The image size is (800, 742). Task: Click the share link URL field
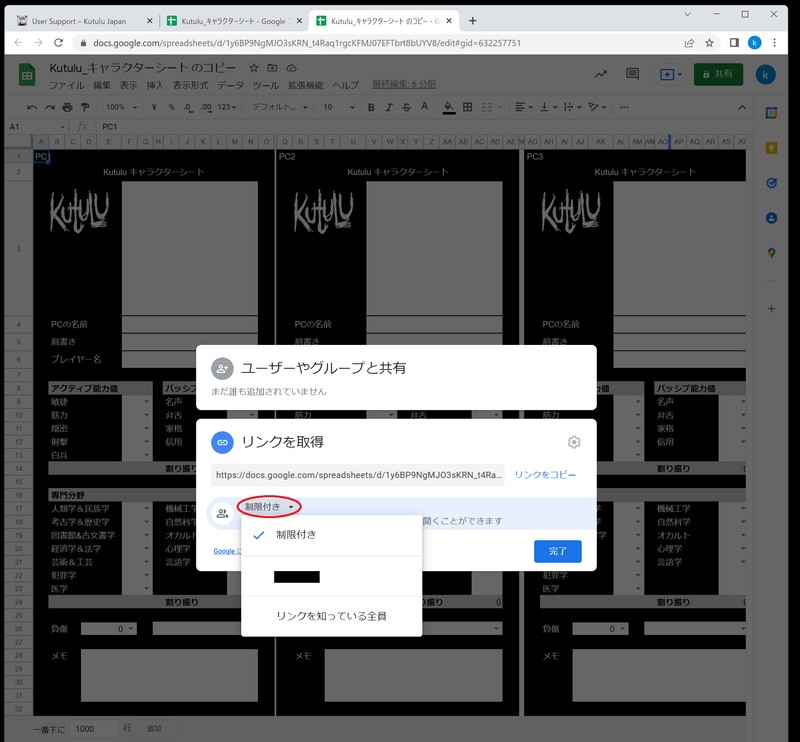point(358,475)
